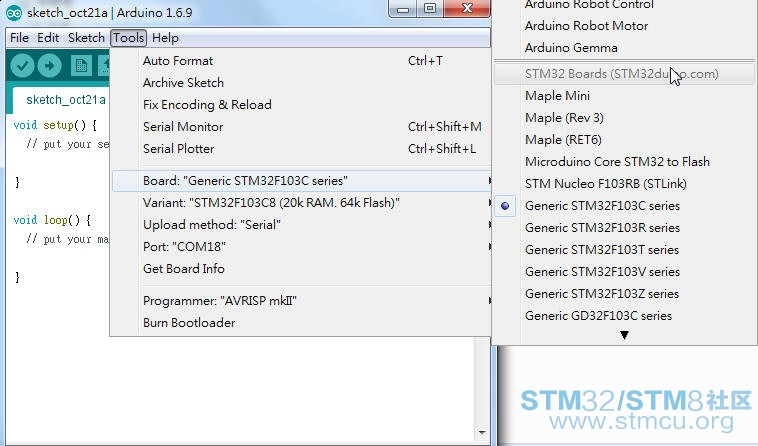Open the Sketch menu

click(86, 38)
